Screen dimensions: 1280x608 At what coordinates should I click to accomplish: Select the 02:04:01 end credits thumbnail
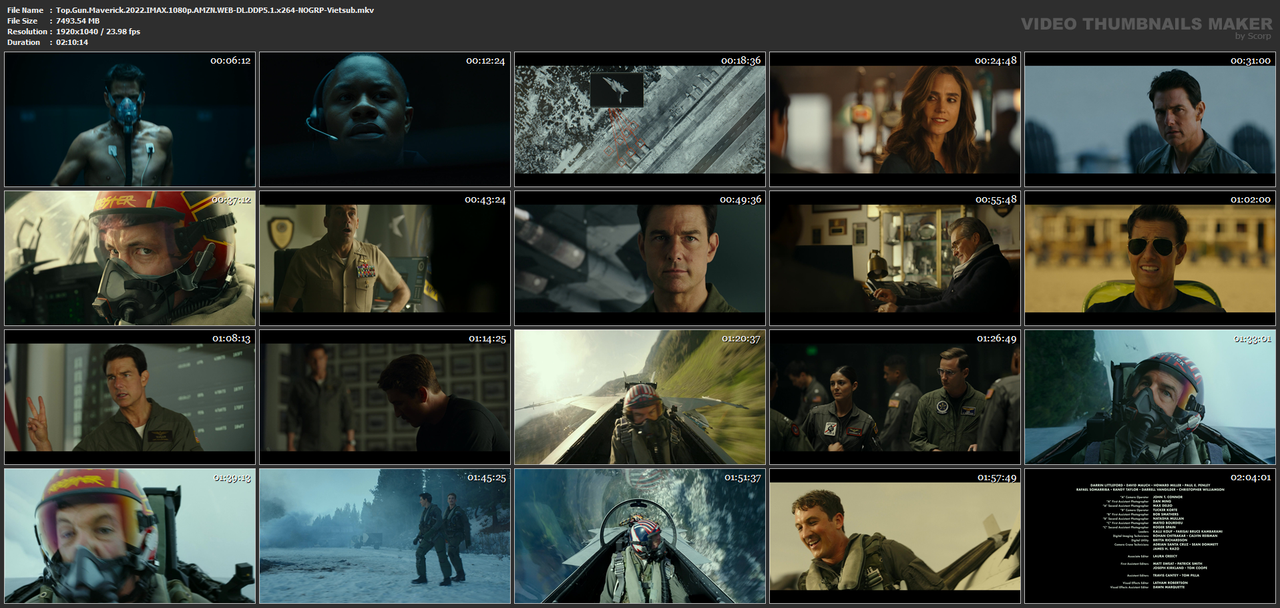[x=1150, y=537]
